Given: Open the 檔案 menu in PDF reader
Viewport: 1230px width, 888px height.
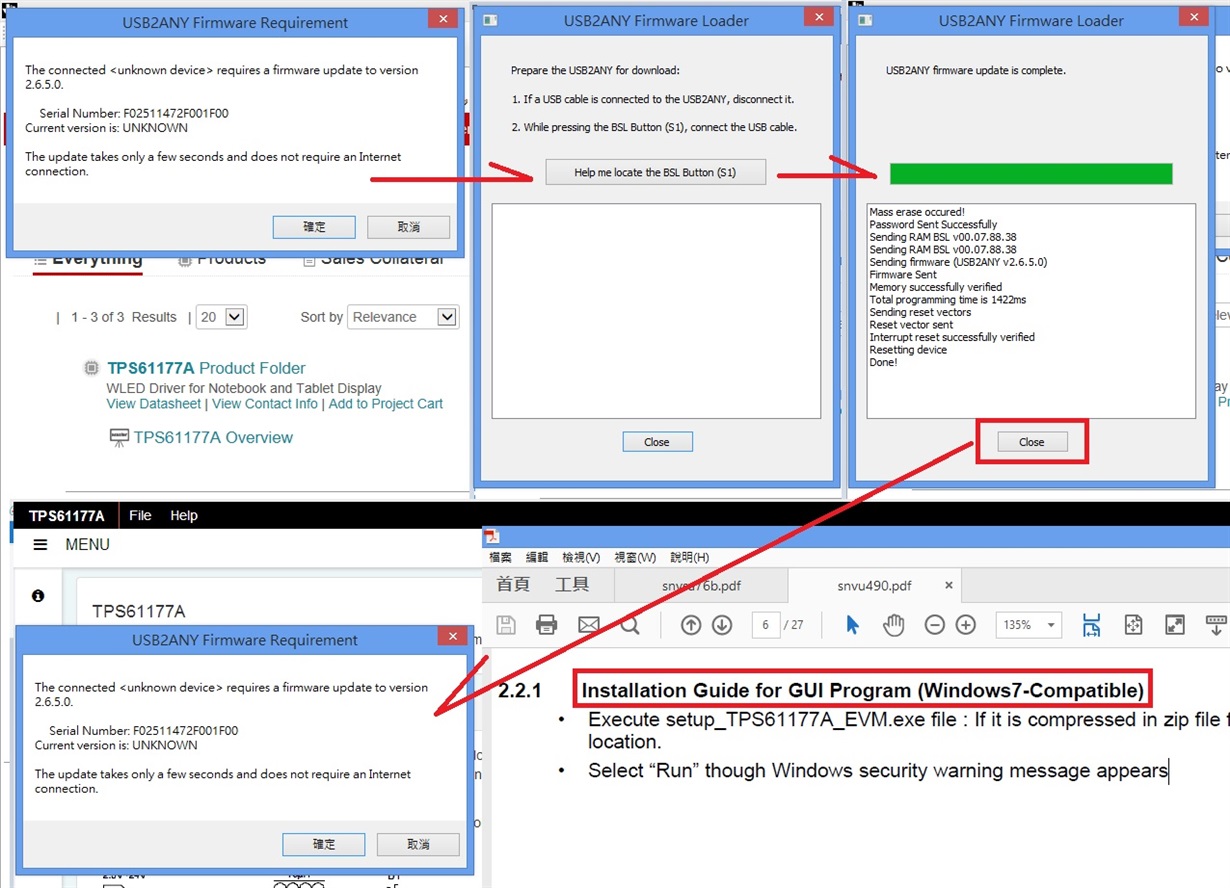Looking at the screenshot, I should [x=500, y=557].
